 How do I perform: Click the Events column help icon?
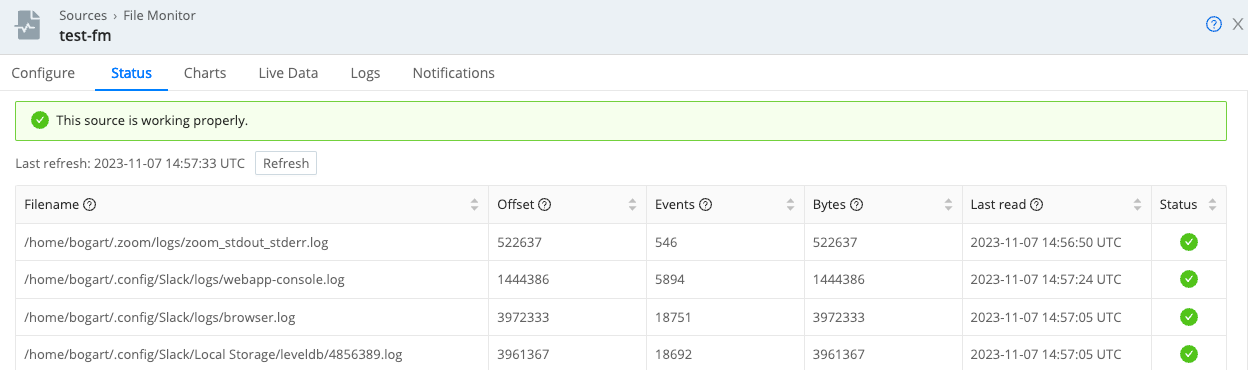[705, 205]
